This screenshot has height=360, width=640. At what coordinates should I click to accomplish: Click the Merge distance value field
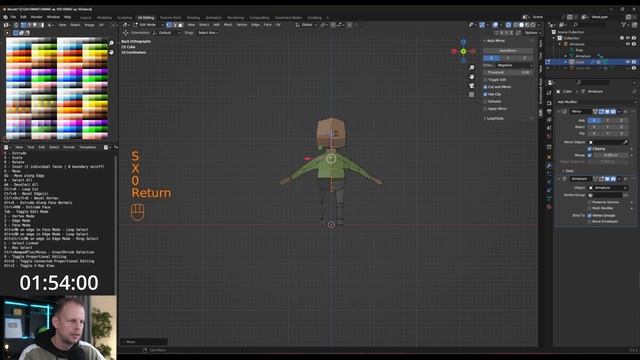[x=611, y=155]
